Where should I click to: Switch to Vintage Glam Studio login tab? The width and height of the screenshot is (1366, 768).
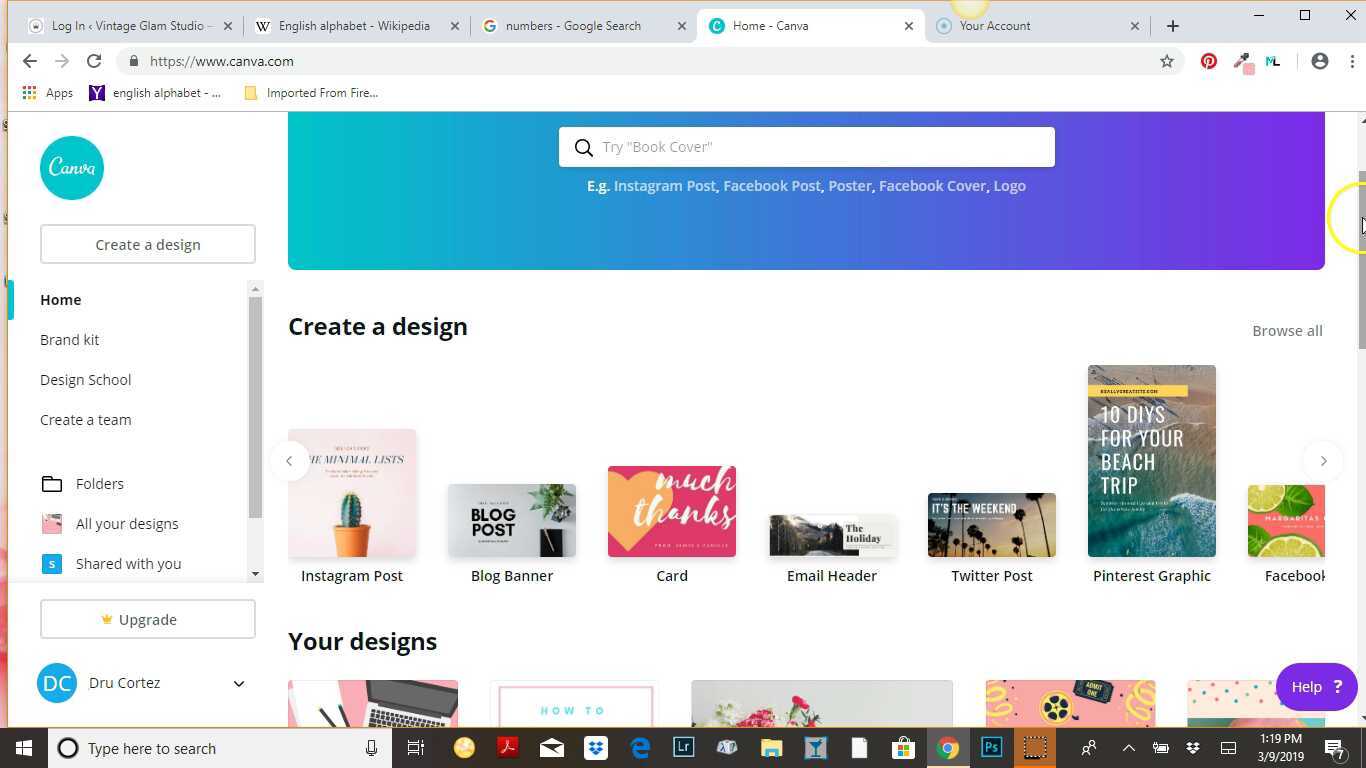pyautogui.click(x=131, y=26)
